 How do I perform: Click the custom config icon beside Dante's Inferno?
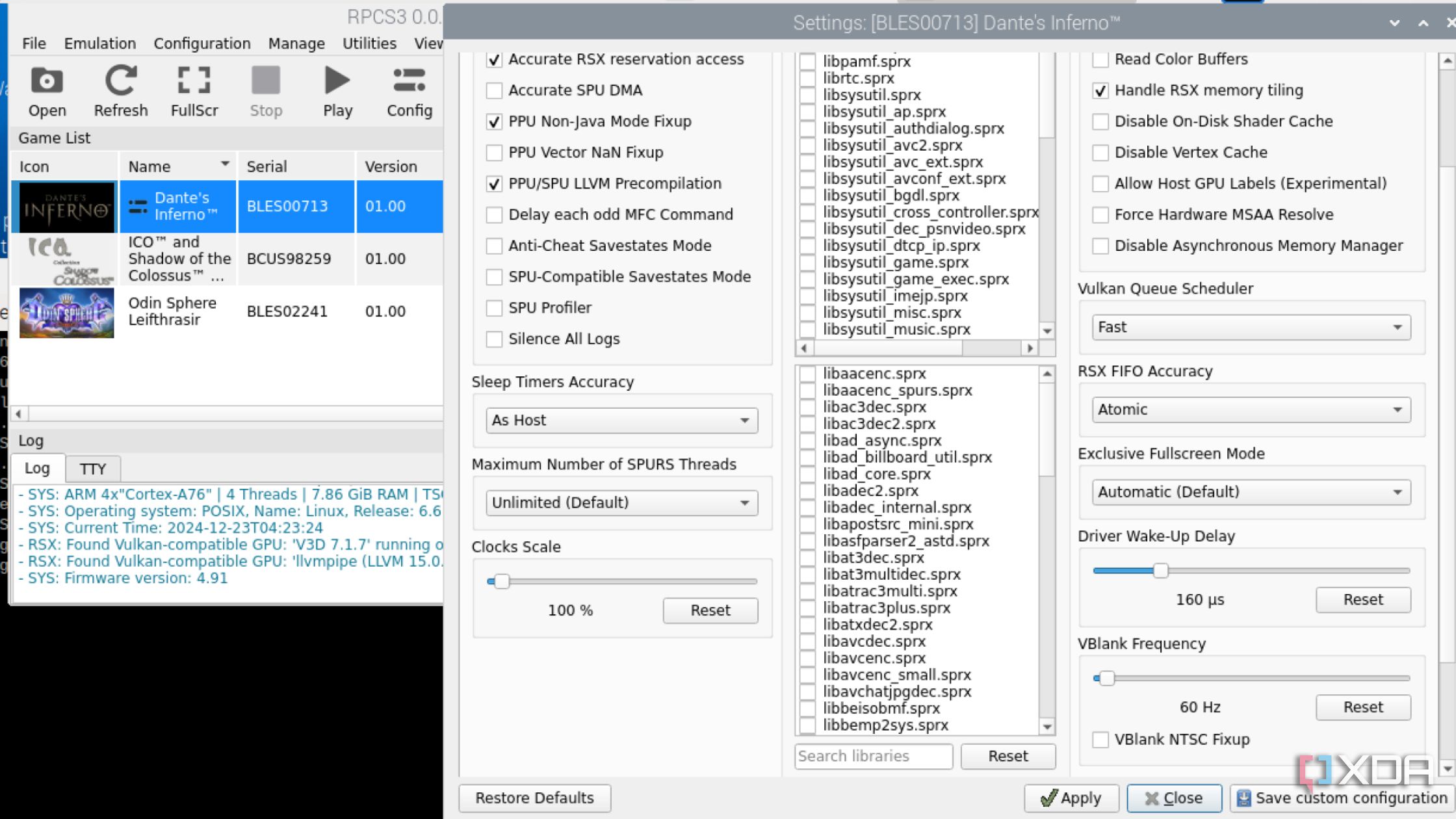pyautogui.click(x=138, y=207)
